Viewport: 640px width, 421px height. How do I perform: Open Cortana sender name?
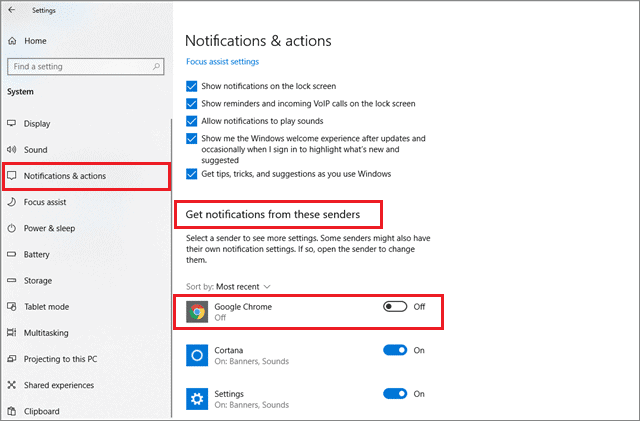click(x=229, y=350)
